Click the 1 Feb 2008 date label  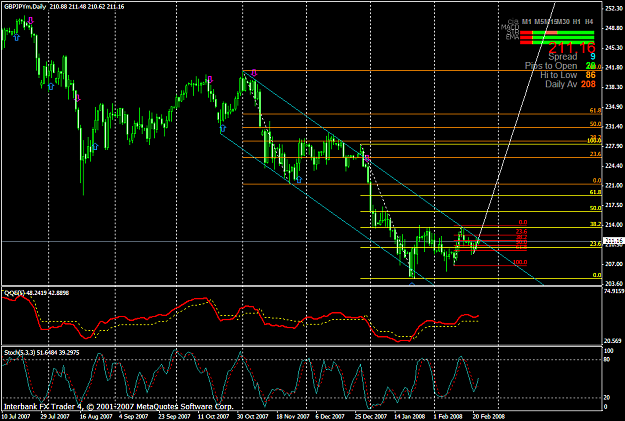click(x=448, y=417)
